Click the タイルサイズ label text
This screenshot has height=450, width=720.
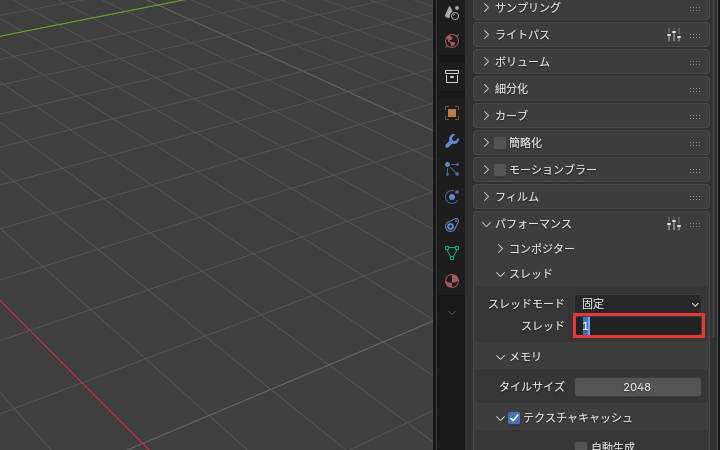[532, 387]
